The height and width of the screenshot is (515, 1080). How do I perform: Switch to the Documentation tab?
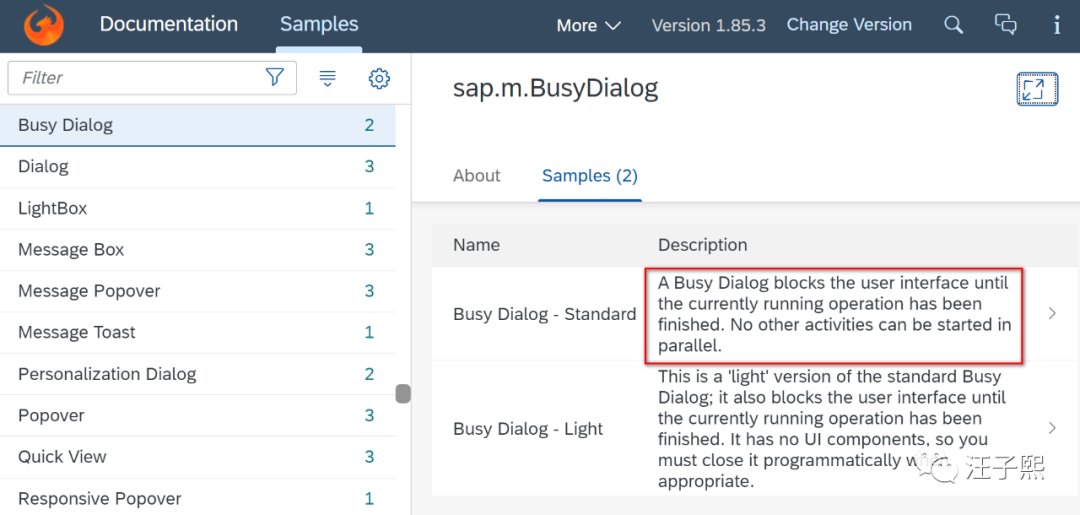tap(169, 24)
